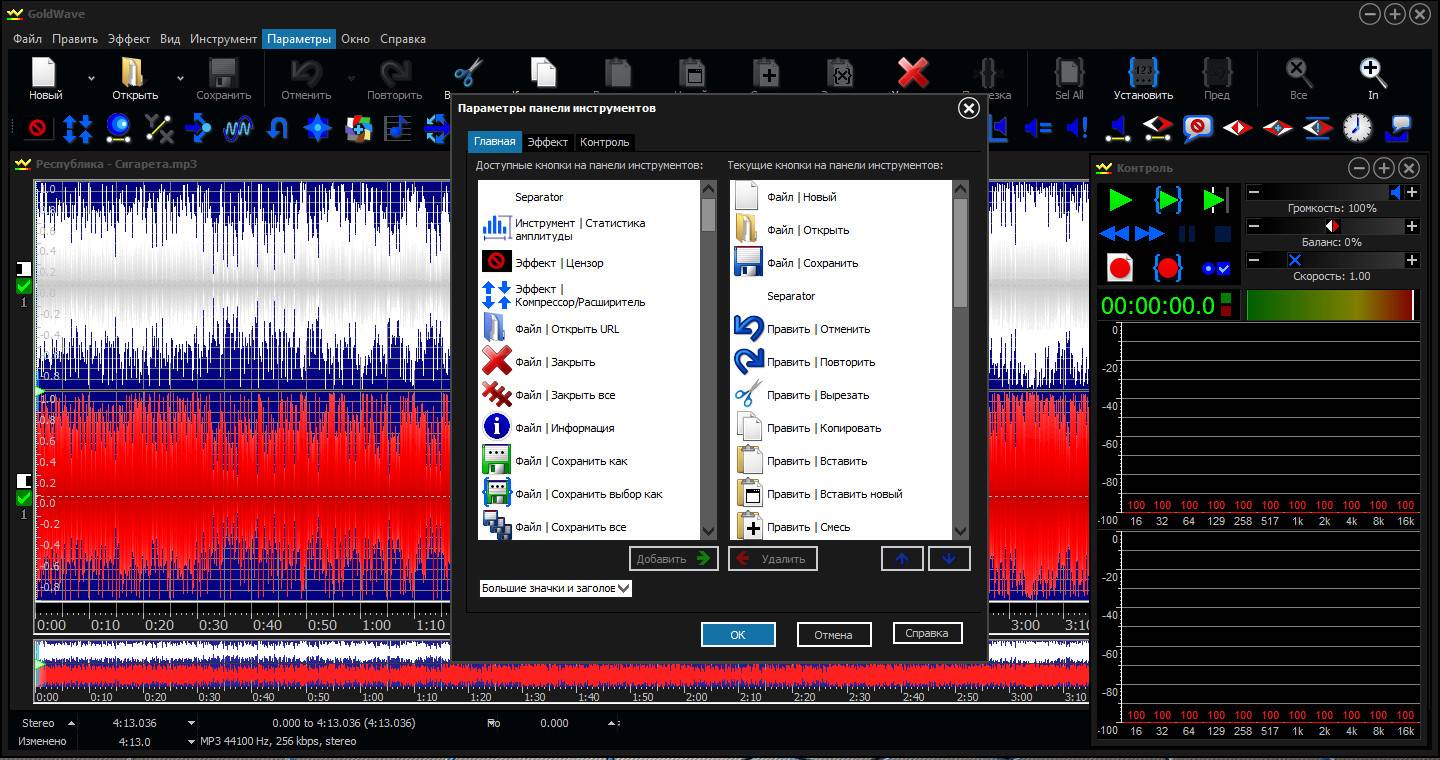Increase volume with plus button beside Громкость
1440x760 pixels.
point(1412,192)
